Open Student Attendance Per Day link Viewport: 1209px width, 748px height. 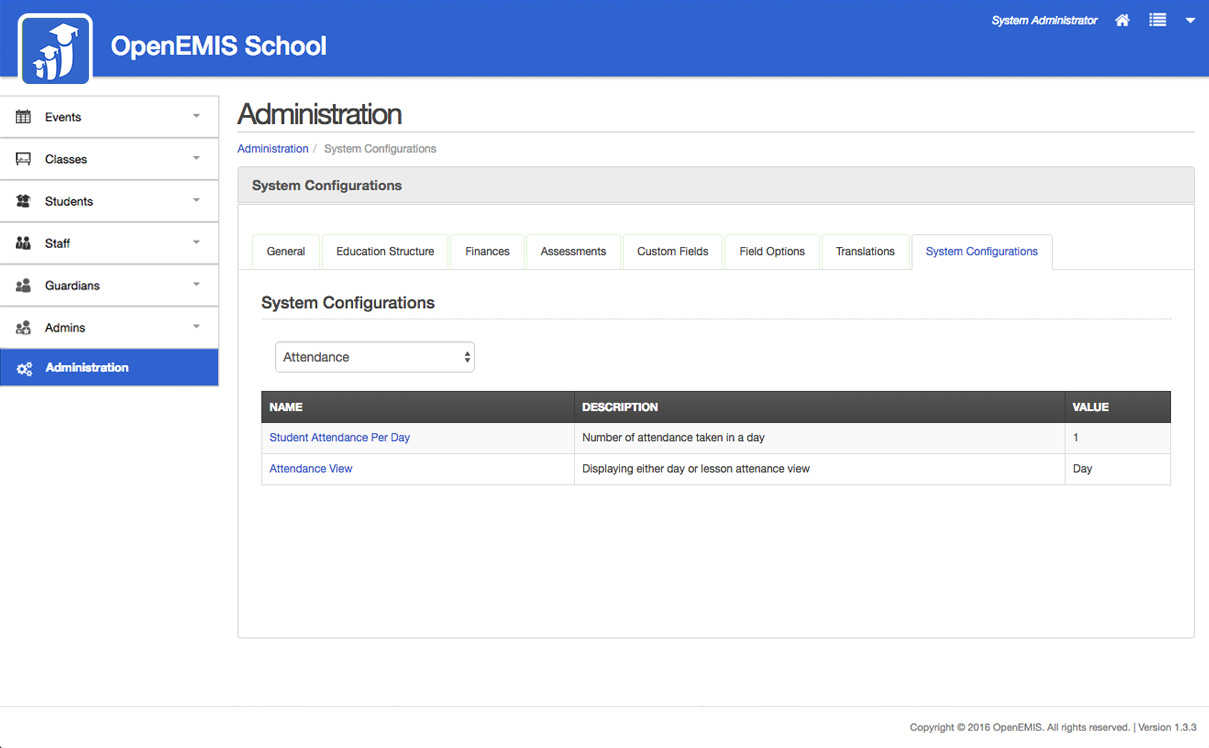tap(339, 437)
